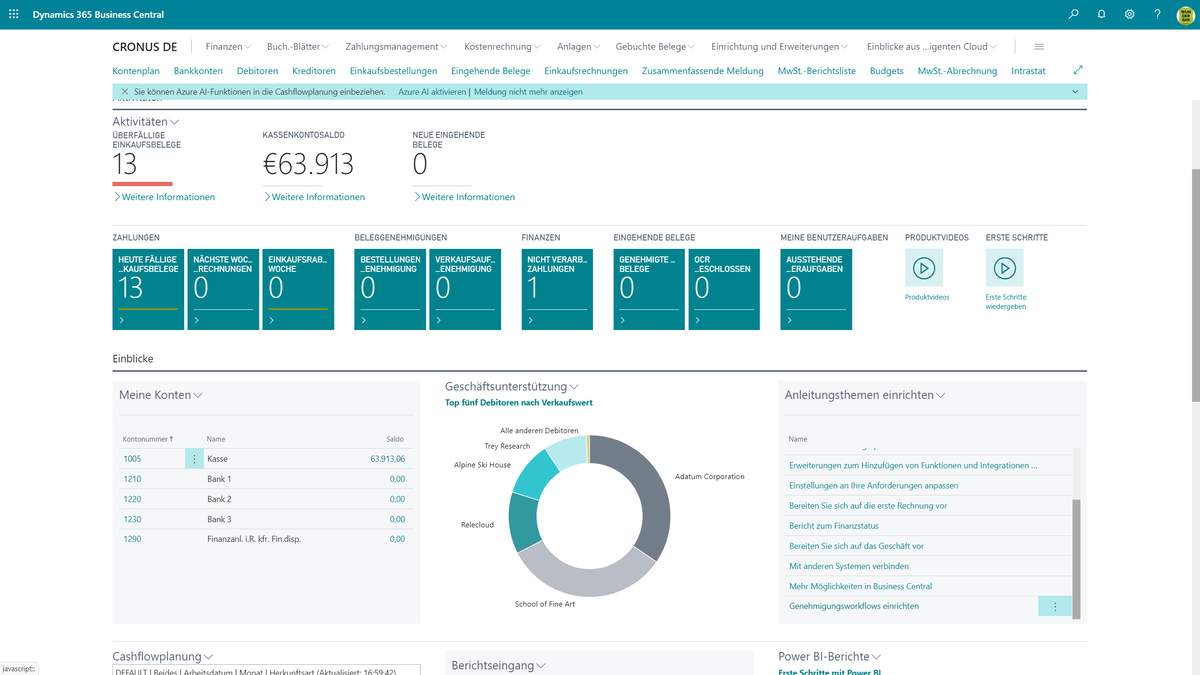Open the Aktivitäten section dropdown
This screenshot has width=1200, height=675.
[146, 121]
